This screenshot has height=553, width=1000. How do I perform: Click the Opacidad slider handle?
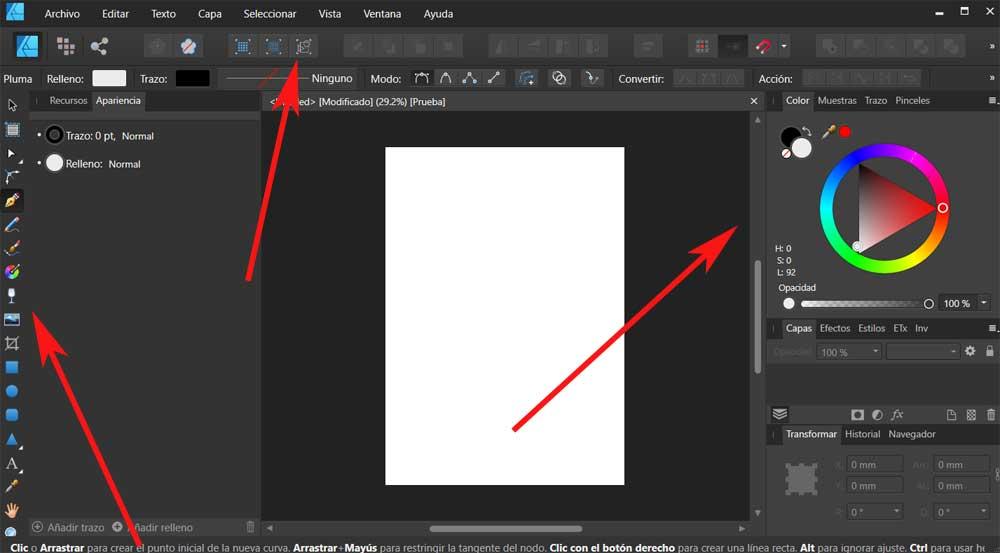click(x=929, y=304)
